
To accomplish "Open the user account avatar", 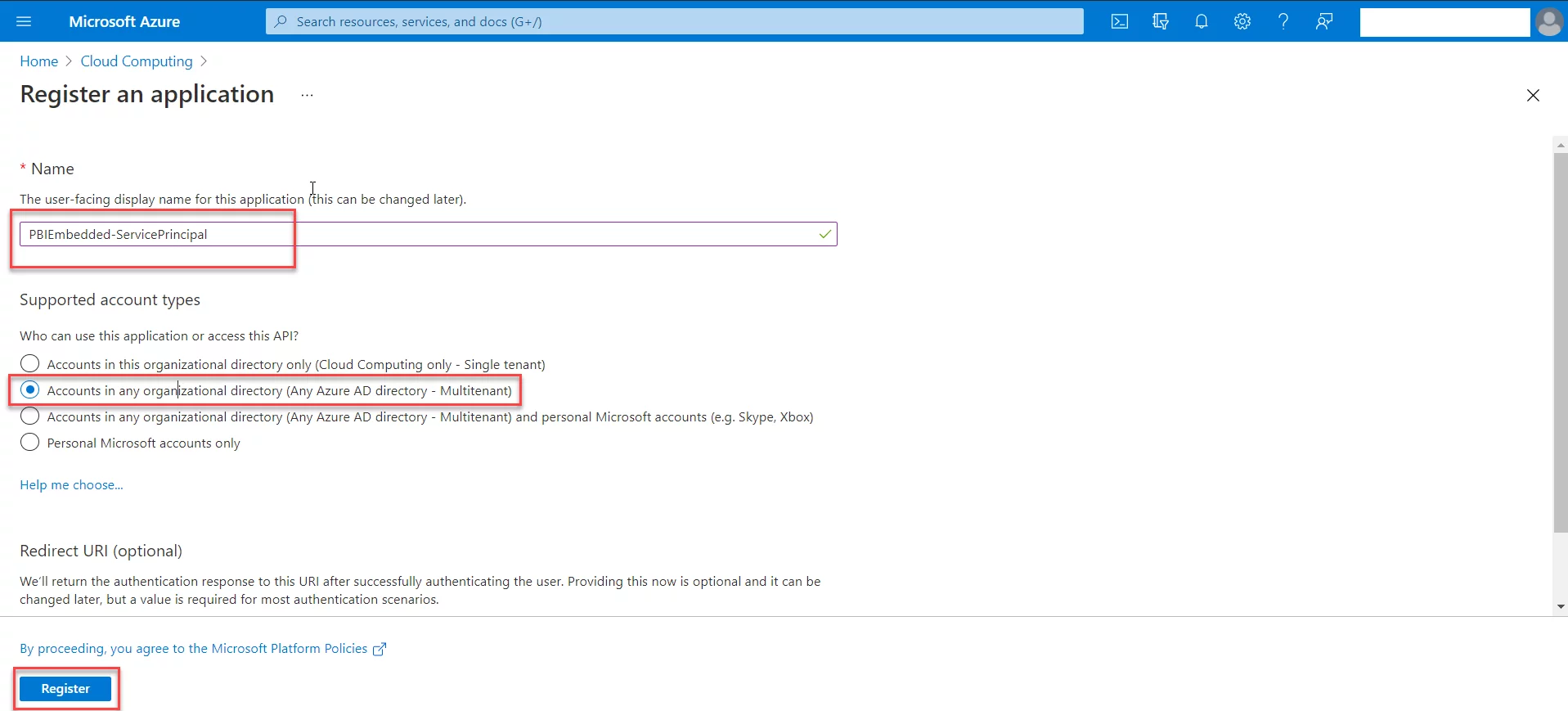I will (x=1549, y=22).
